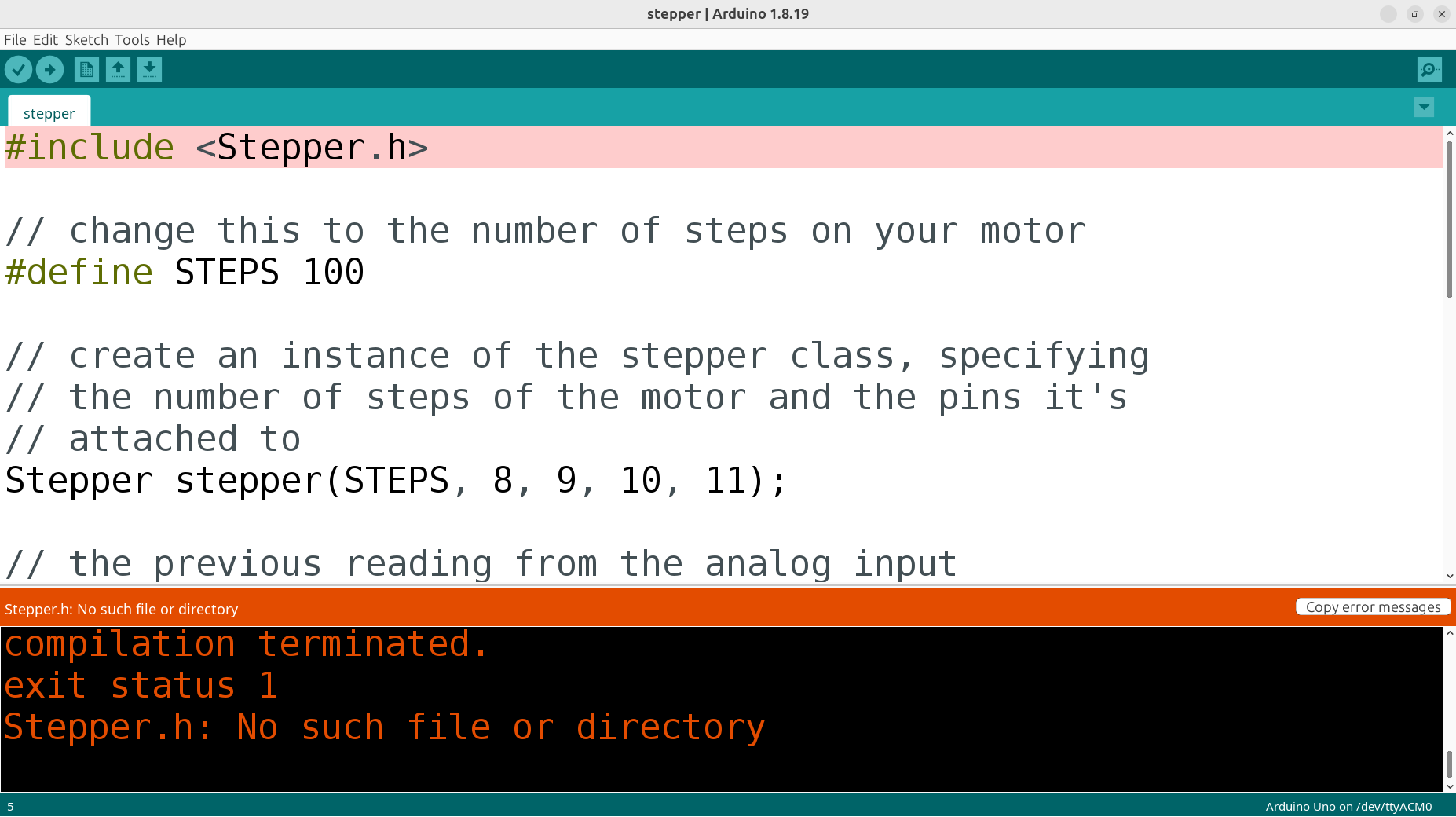Create a new sketch with New icon
Image resolution: width=1456 pixels, height=817 pixels.
(x=86, y=70)
